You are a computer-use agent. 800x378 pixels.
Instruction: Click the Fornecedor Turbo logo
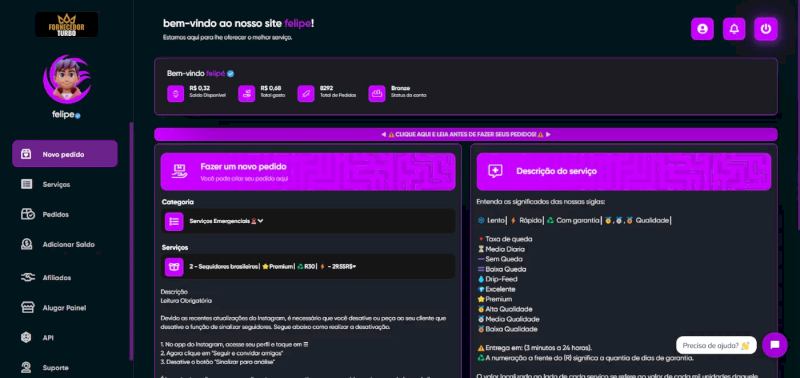66,24
